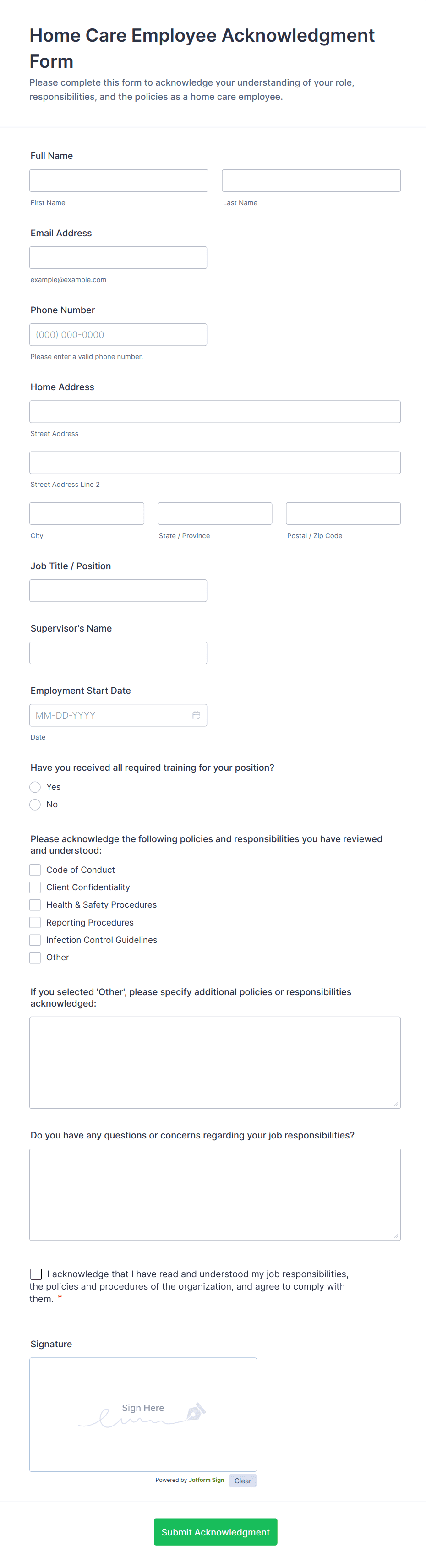Click inside the Sign Here signature area

tap(143, 1414)
